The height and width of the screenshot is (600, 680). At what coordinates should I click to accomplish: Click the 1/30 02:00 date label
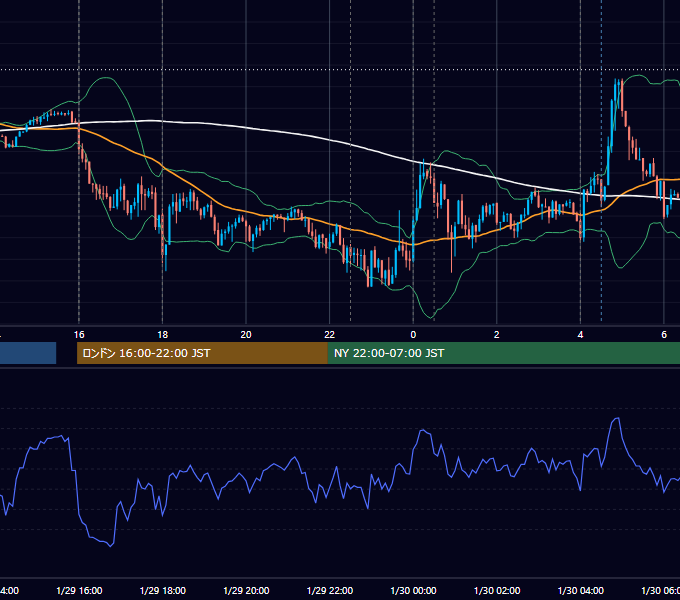coord(497,590)
